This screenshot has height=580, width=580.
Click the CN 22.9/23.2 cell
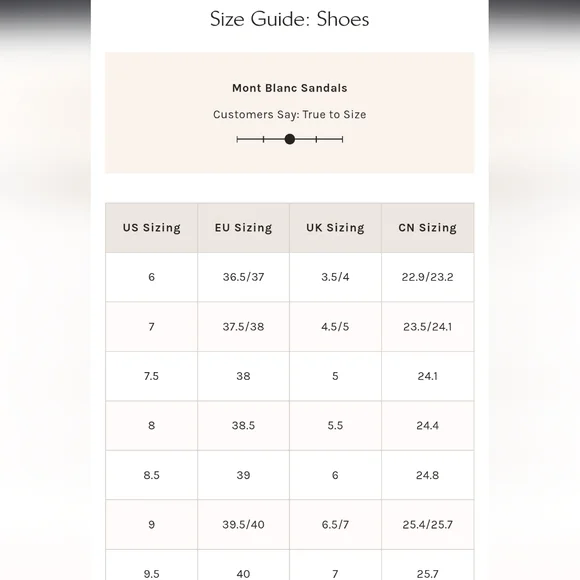pyautogui.click(x=428, y=277)
